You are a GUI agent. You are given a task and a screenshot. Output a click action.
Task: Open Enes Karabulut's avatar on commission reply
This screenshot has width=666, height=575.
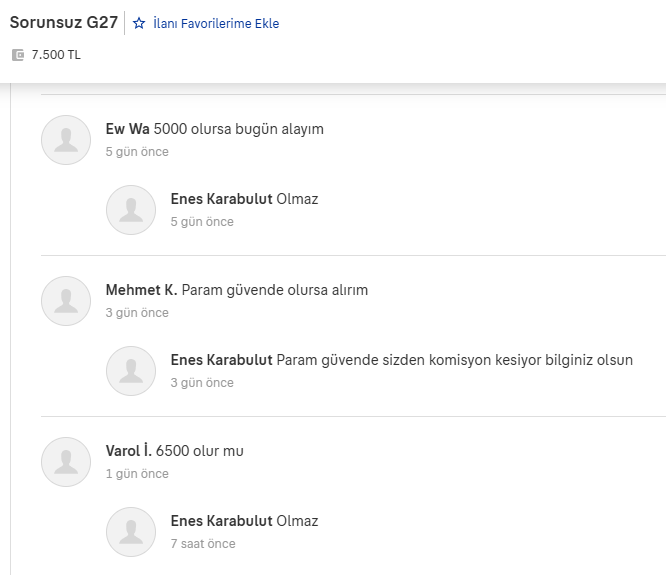click(x=131, y=371)
